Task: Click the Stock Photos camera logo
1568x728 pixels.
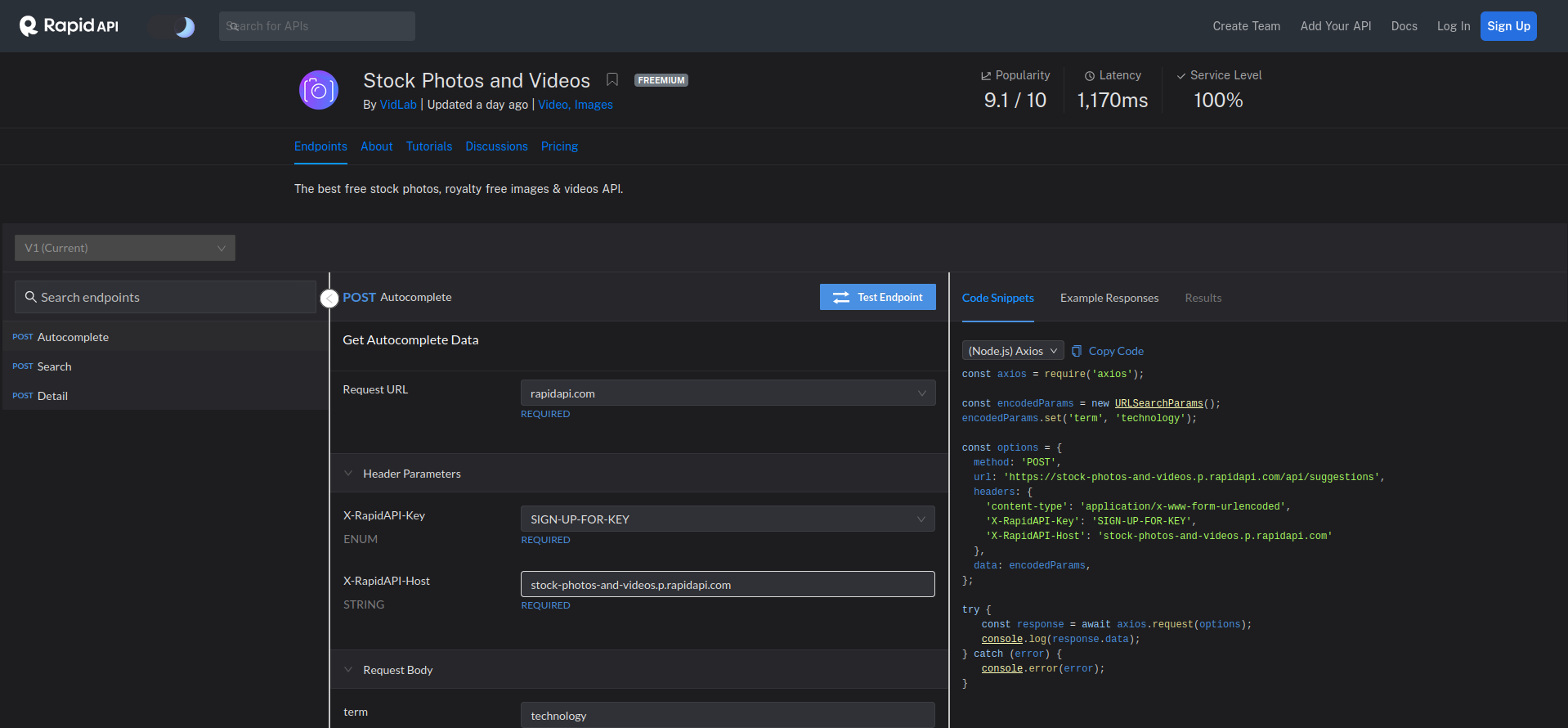Action: (x=319, y=90)
